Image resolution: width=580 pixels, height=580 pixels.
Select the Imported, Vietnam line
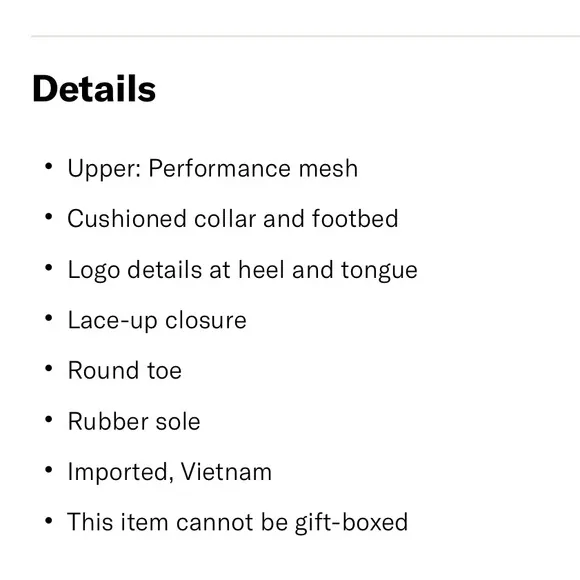[169, 472]
